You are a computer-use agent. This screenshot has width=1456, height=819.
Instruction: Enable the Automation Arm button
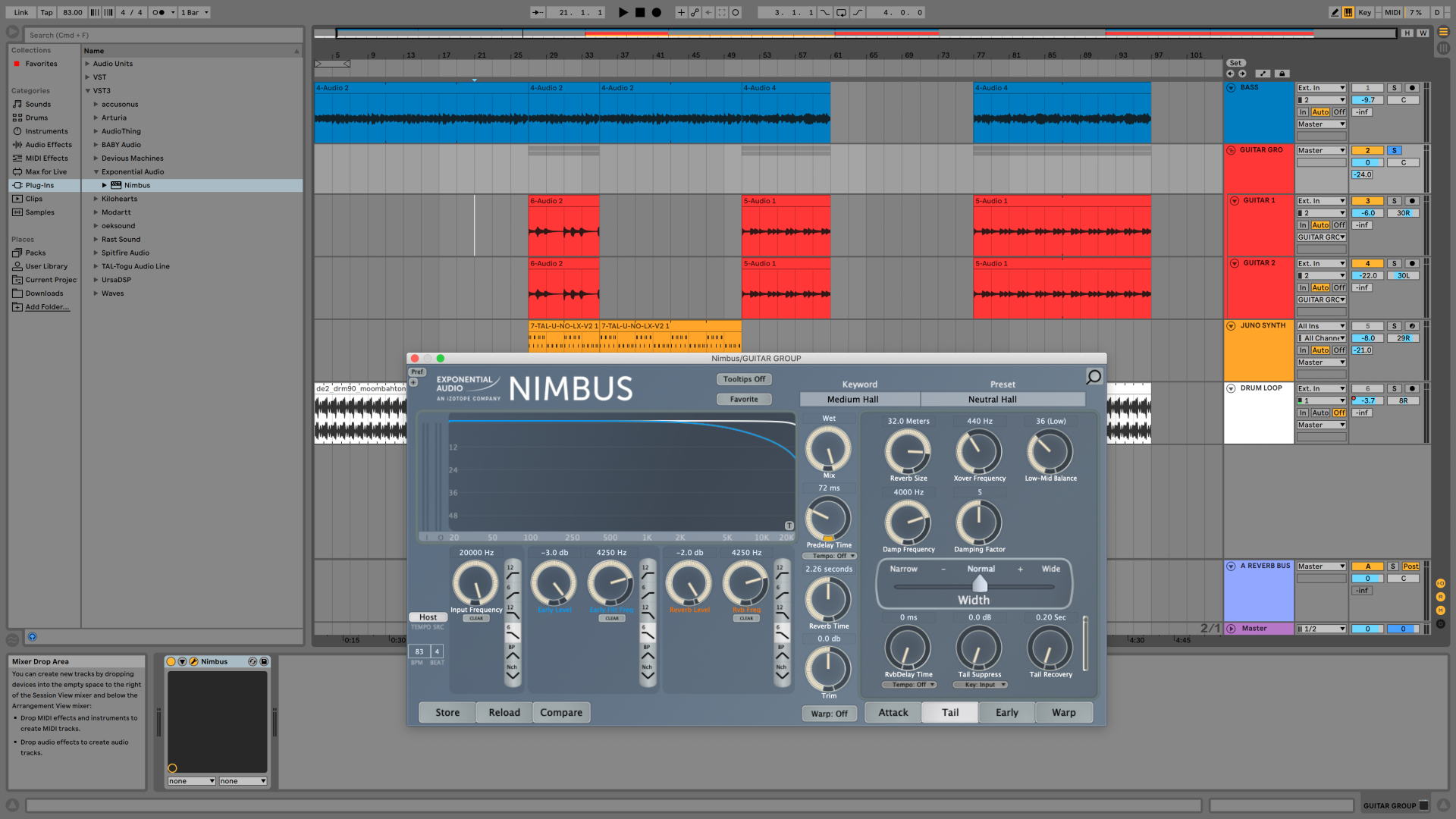point(695,12)
